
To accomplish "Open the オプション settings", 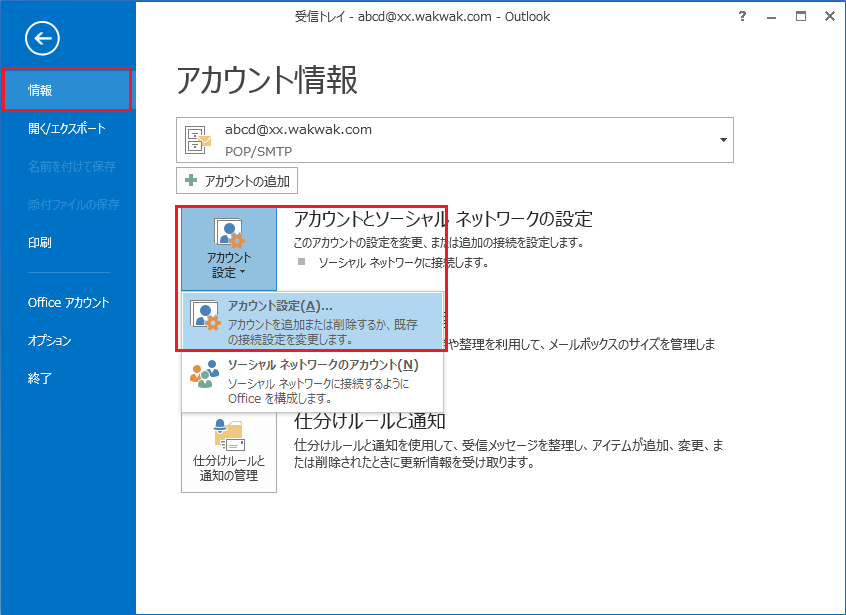I will click(50, 340).
